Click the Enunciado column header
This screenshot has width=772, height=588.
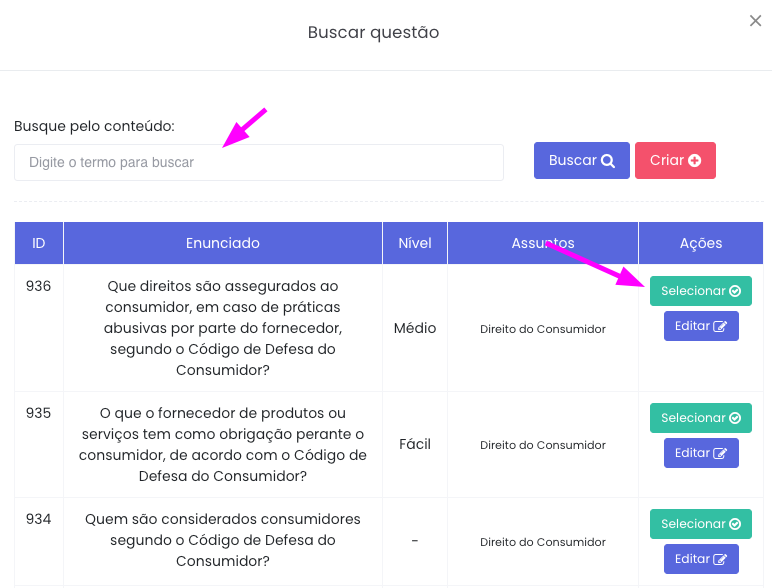[223, 243]
